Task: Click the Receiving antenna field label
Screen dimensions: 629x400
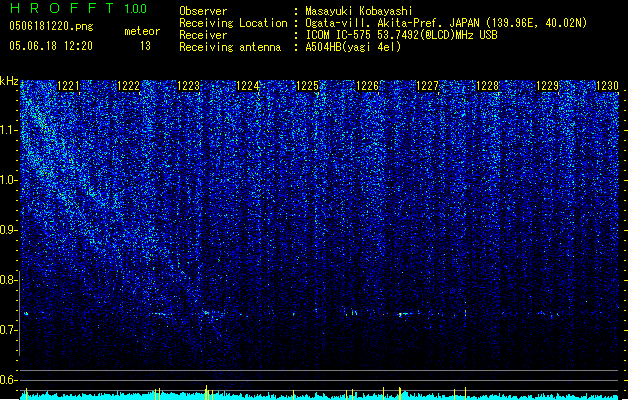Action: (x=230, y=47)
